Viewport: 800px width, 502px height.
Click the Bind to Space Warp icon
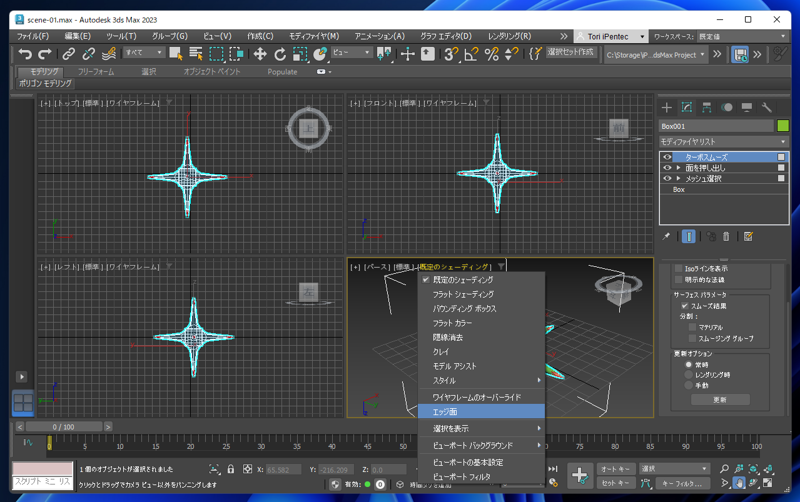(x=109, y=54)
